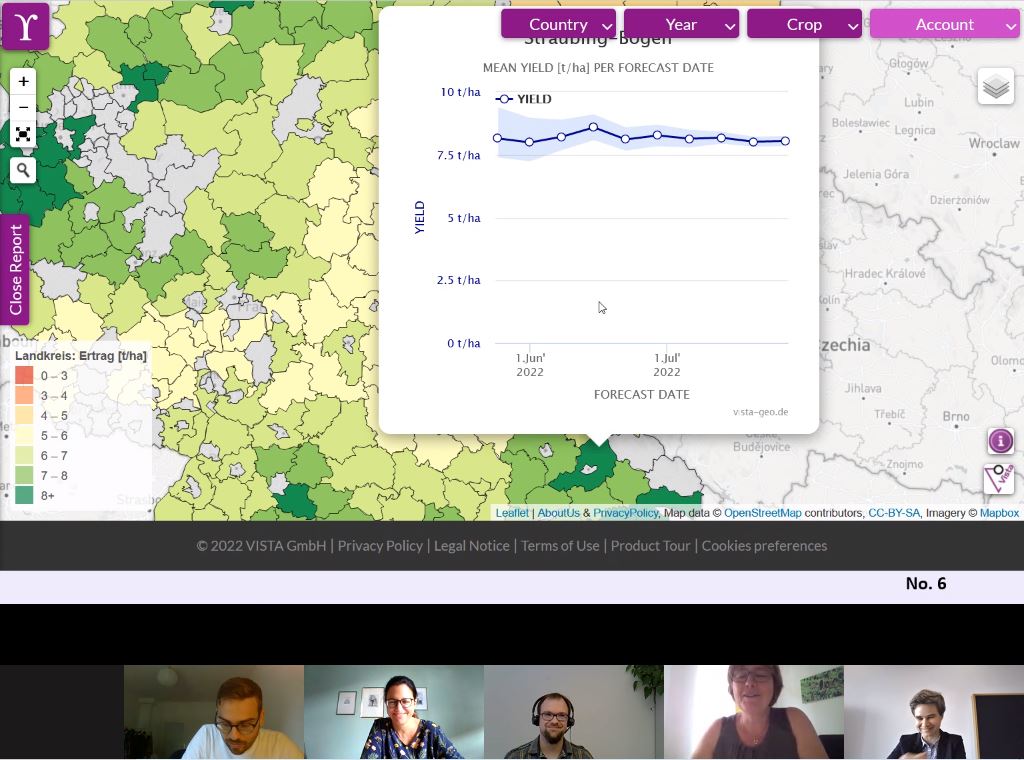Click the Jihlava map label

pos(863,388)
